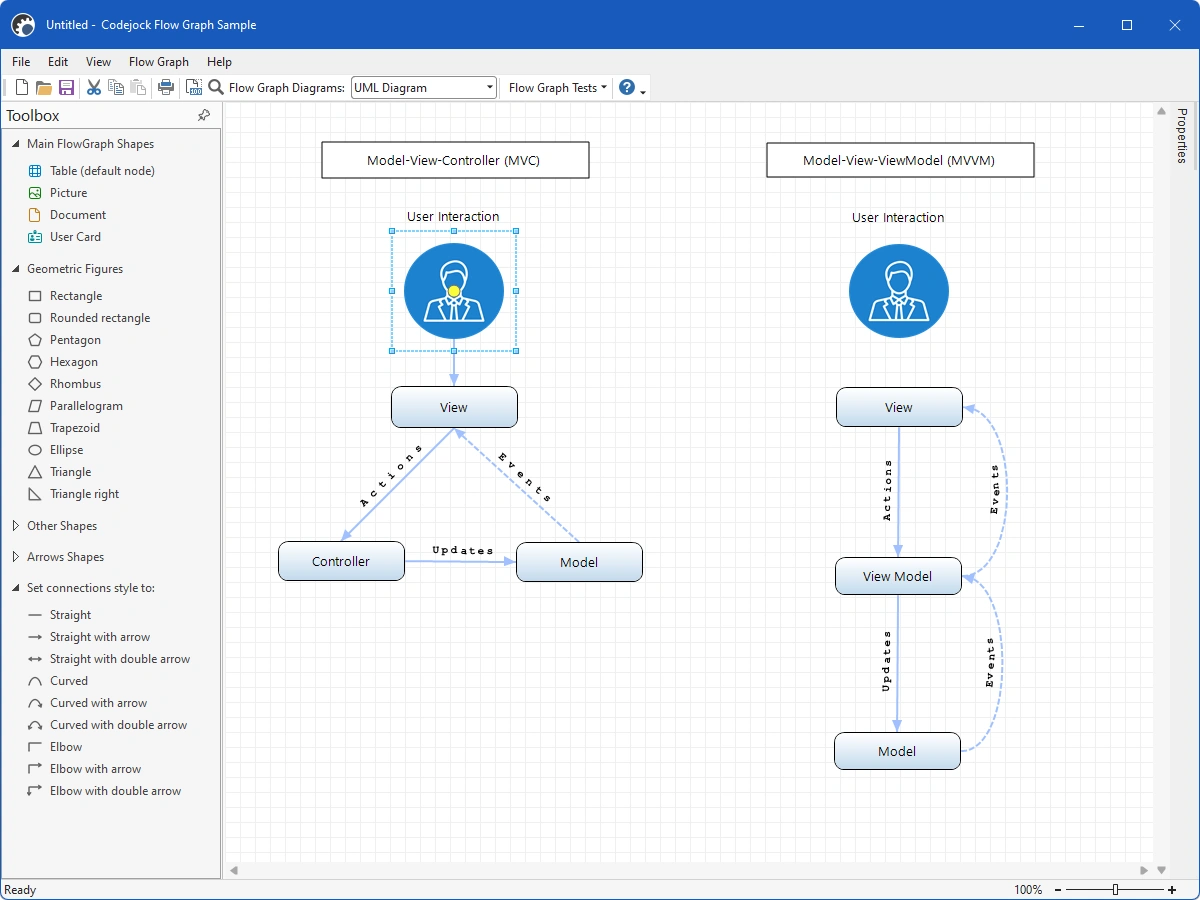Click the Open folder toolbar icon

tap(44, 87)
